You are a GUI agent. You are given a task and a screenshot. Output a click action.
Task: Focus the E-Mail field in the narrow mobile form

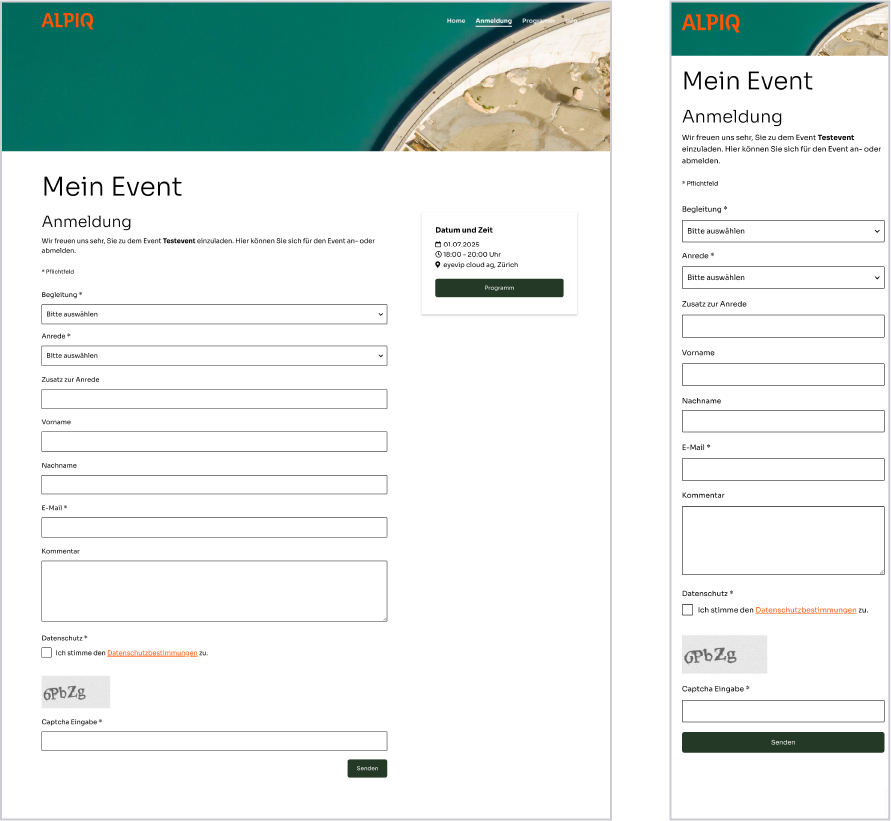[x=783, y=469]
